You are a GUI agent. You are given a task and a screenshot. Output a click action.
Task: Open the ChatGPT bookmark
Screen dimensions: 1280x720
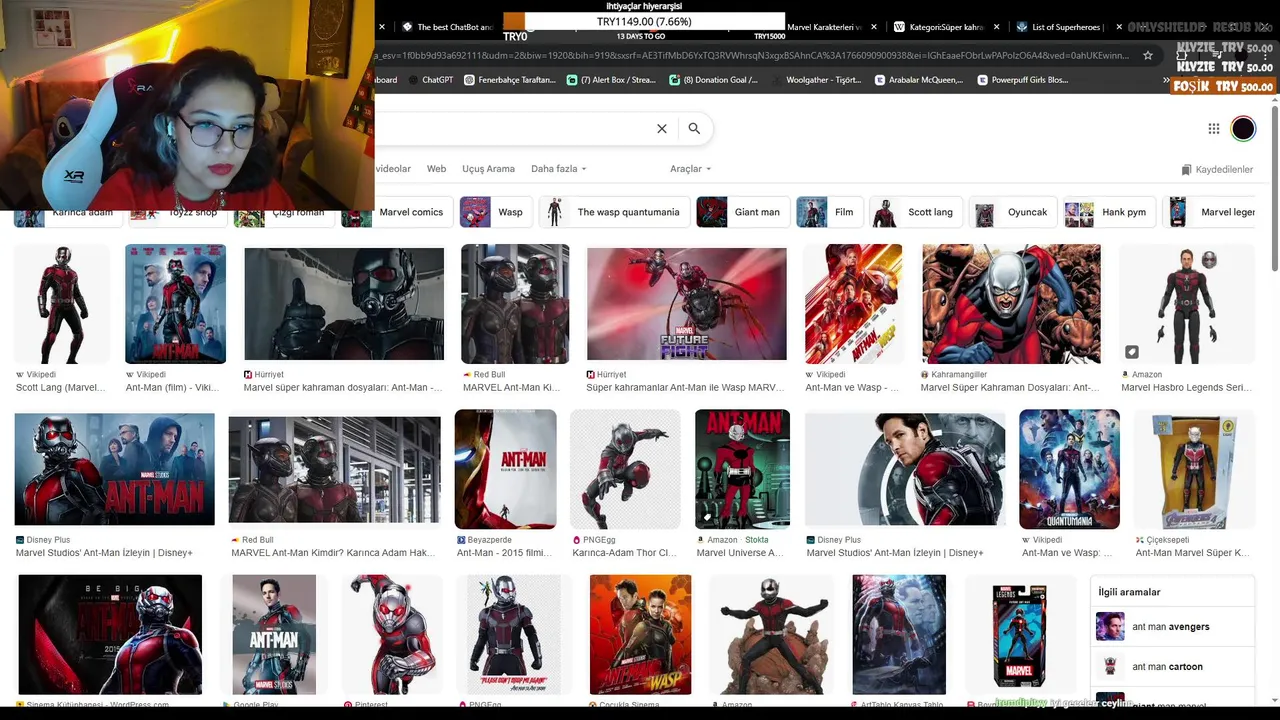430,80
